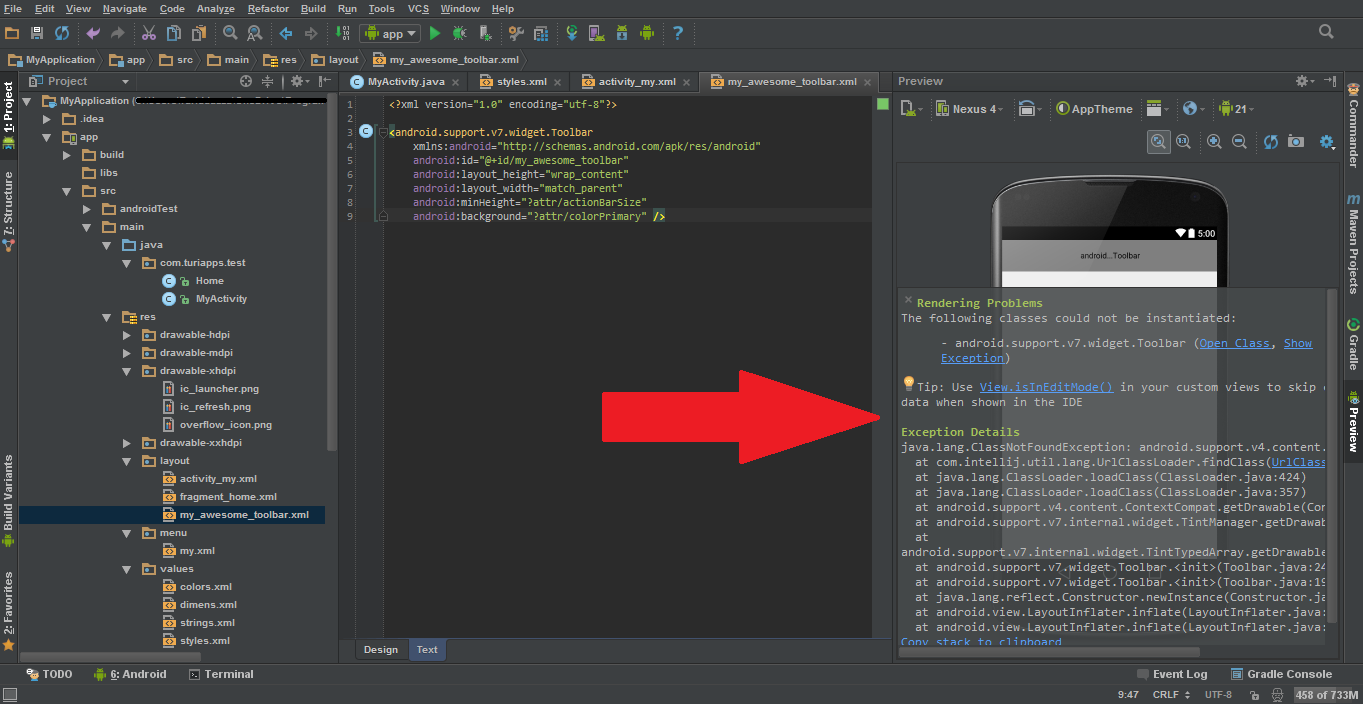Switch to the MyActivity.java tab

406,82
